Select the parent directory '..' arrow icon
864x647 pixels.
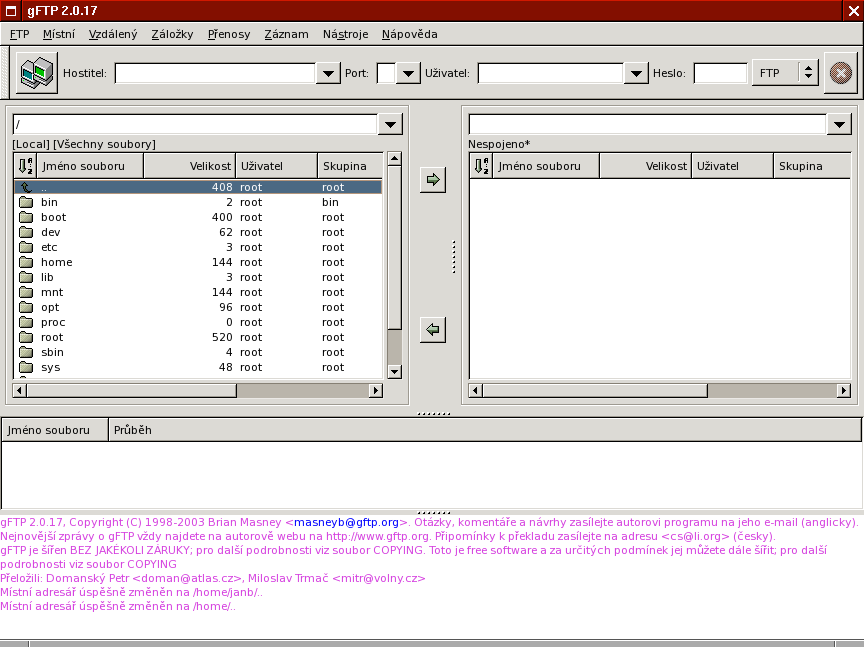pyautogui.click(x=26, y=187)
